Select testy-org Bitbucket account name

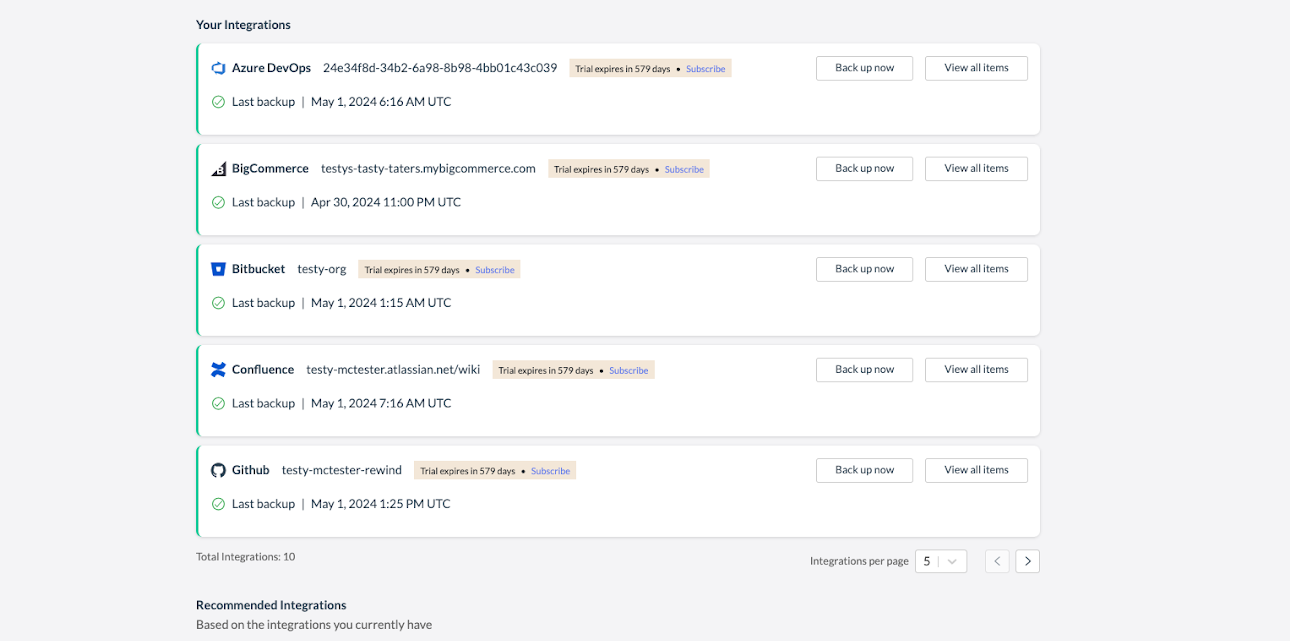[322, 269]
